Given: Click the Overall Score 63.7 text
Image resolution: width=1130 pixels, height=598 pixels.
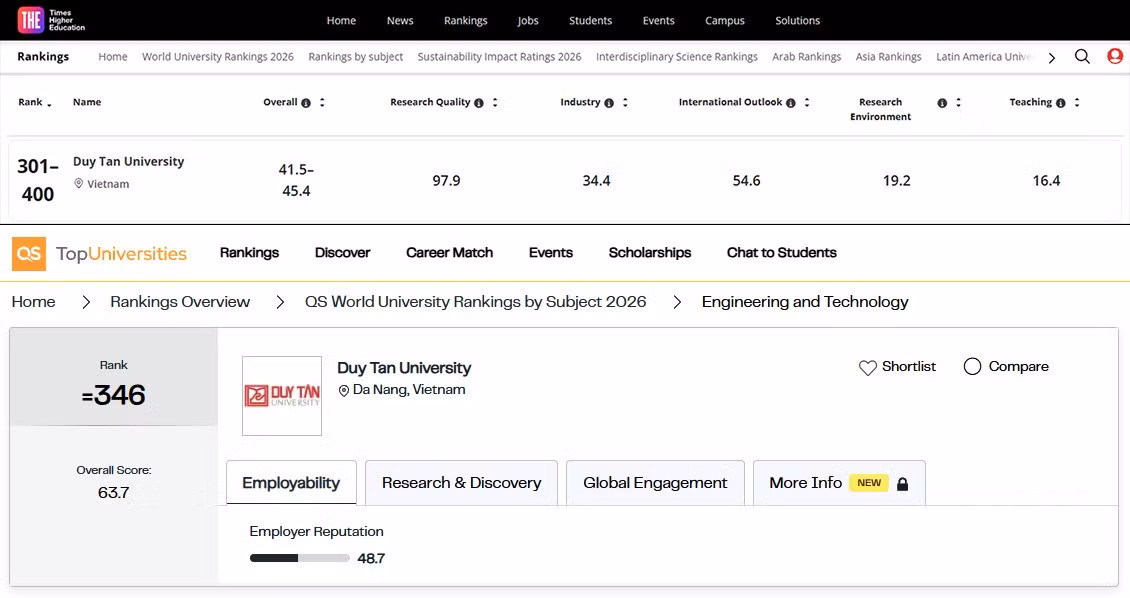Looking at the screenshot, I should coord(113,493).
